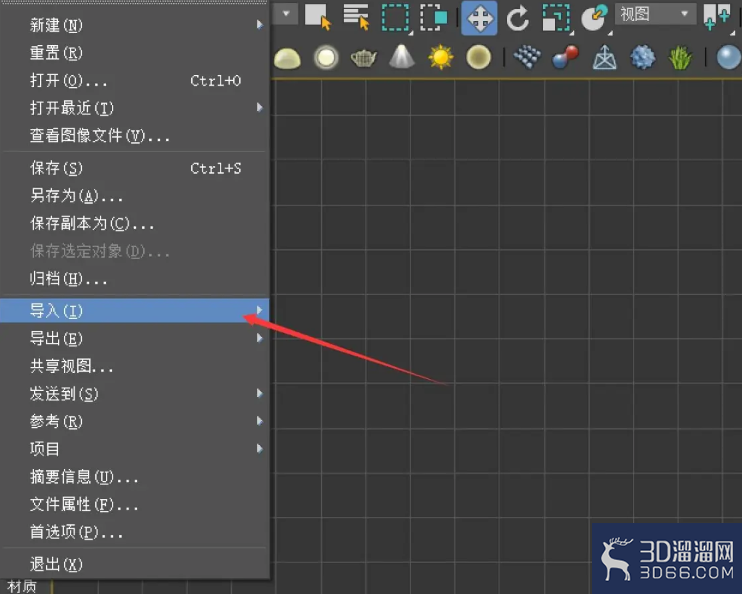Click the green grass fur icon

(x=680, y=58)
